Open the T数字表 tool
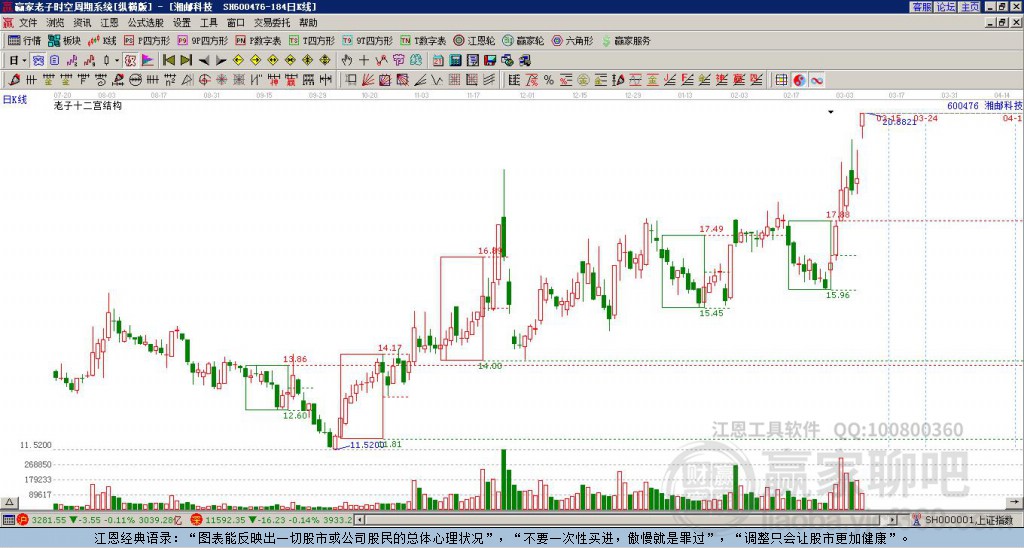 point(423,40)
